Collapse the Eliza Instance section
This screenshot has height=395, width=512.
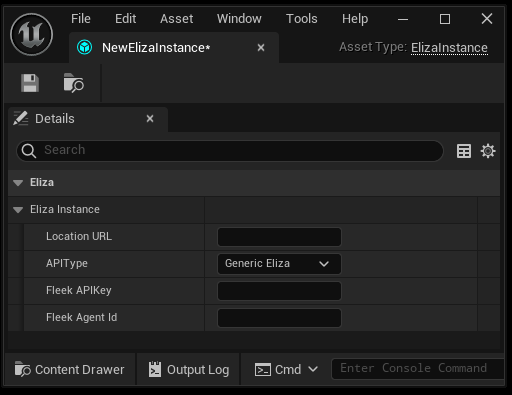(x=18, y=210)
